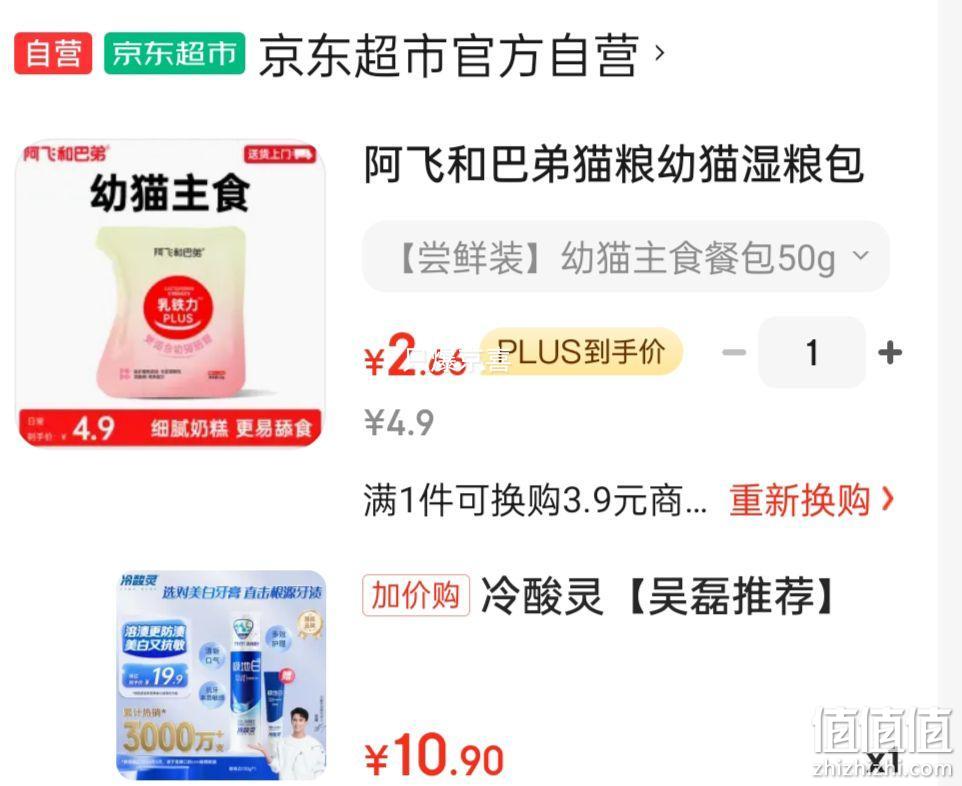Viewport: 962px width, 786px height.
Task: Open 京东超市官方自营 store page
Action: pos(448,55)
